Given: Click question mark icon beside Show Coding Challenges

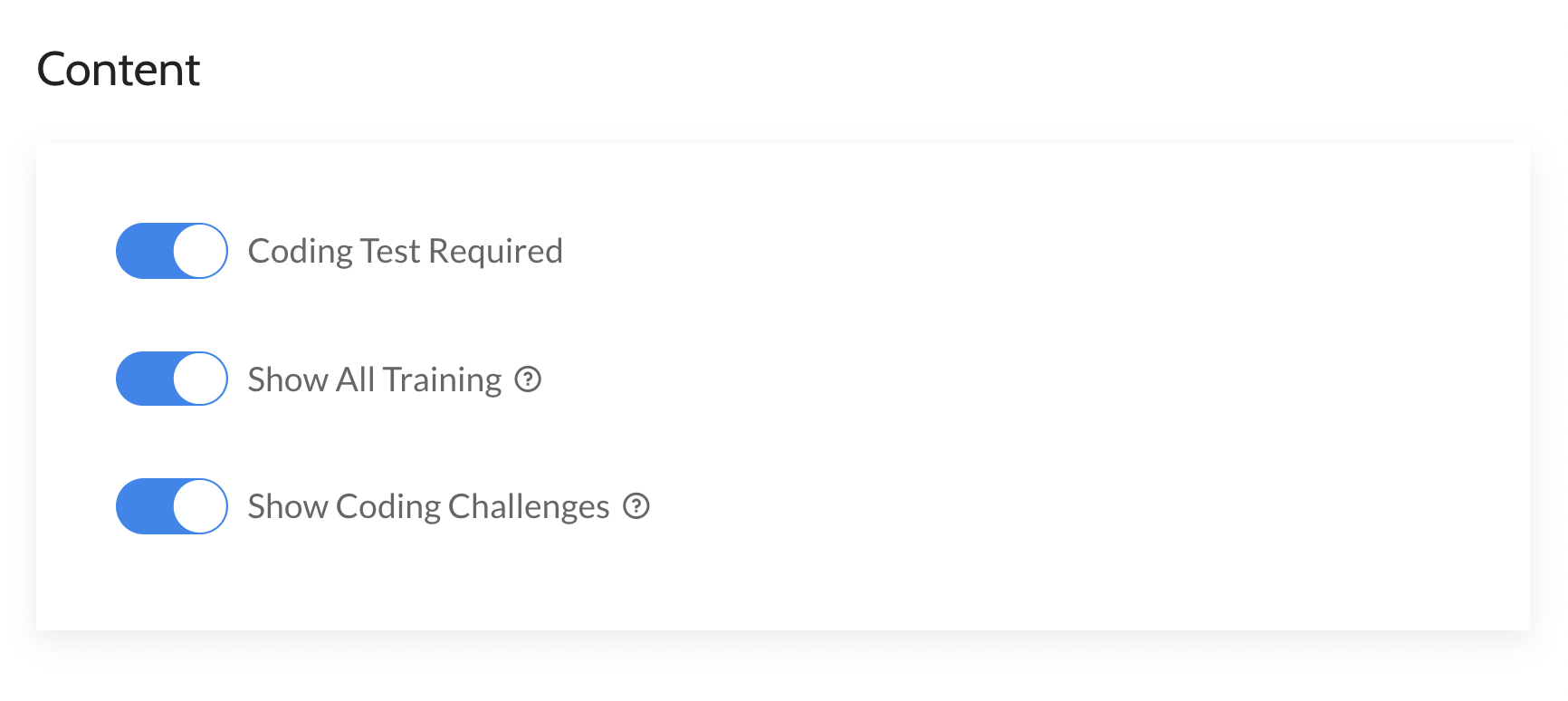Looking at the screenshot, I should [x=636, y=506].
